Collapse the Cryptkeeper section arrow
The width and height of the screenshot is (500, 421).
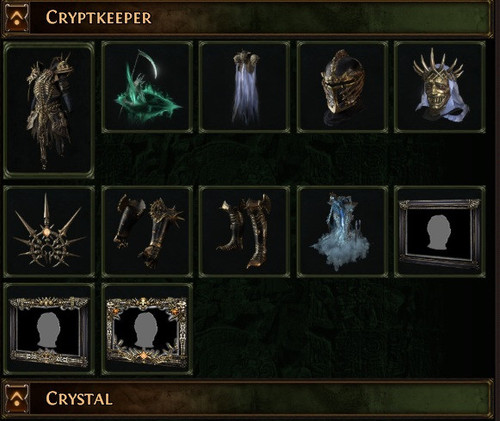pos(16,17)
